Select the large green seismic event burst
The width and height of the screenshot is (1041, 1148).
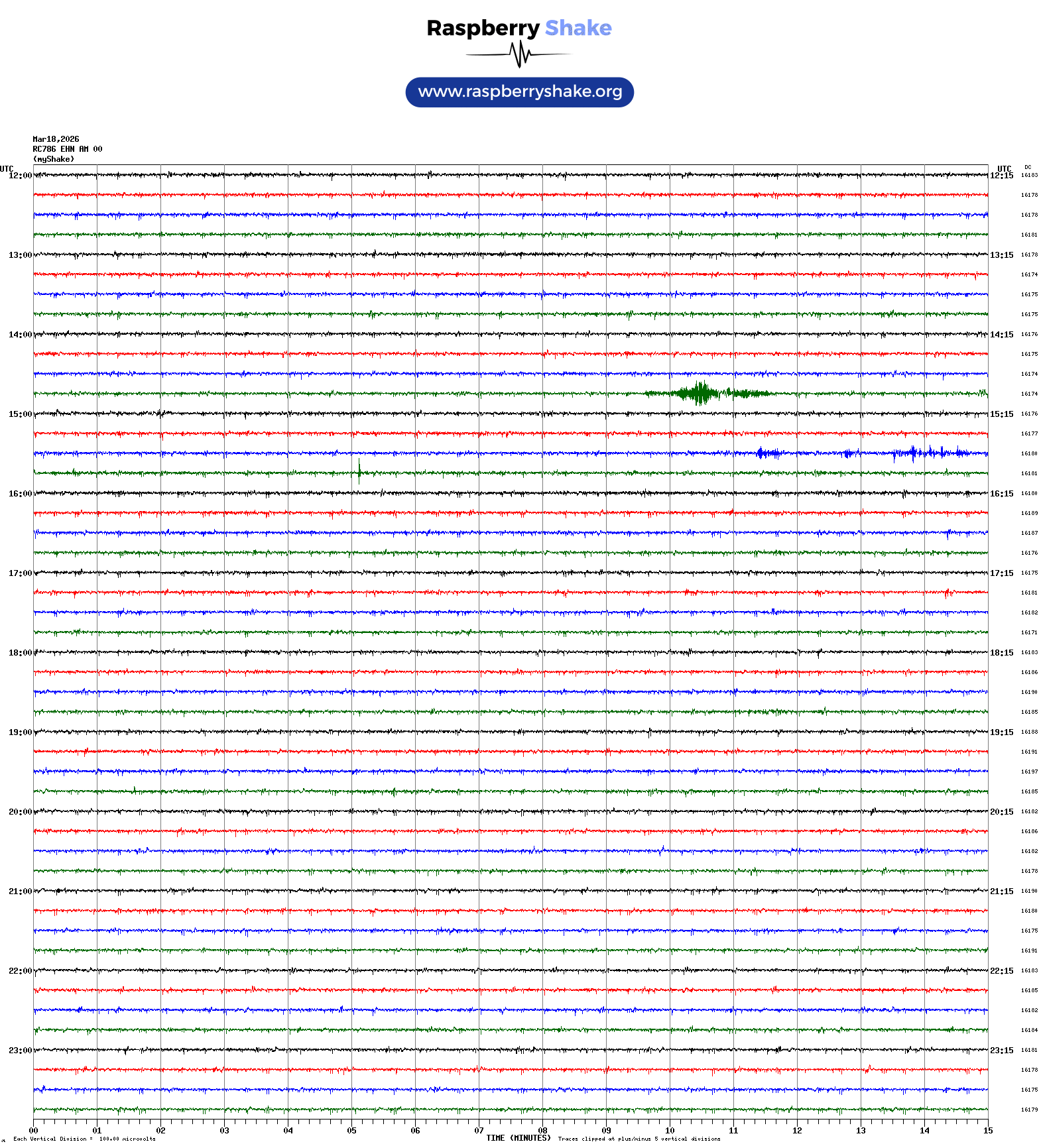tap(700, 393)
